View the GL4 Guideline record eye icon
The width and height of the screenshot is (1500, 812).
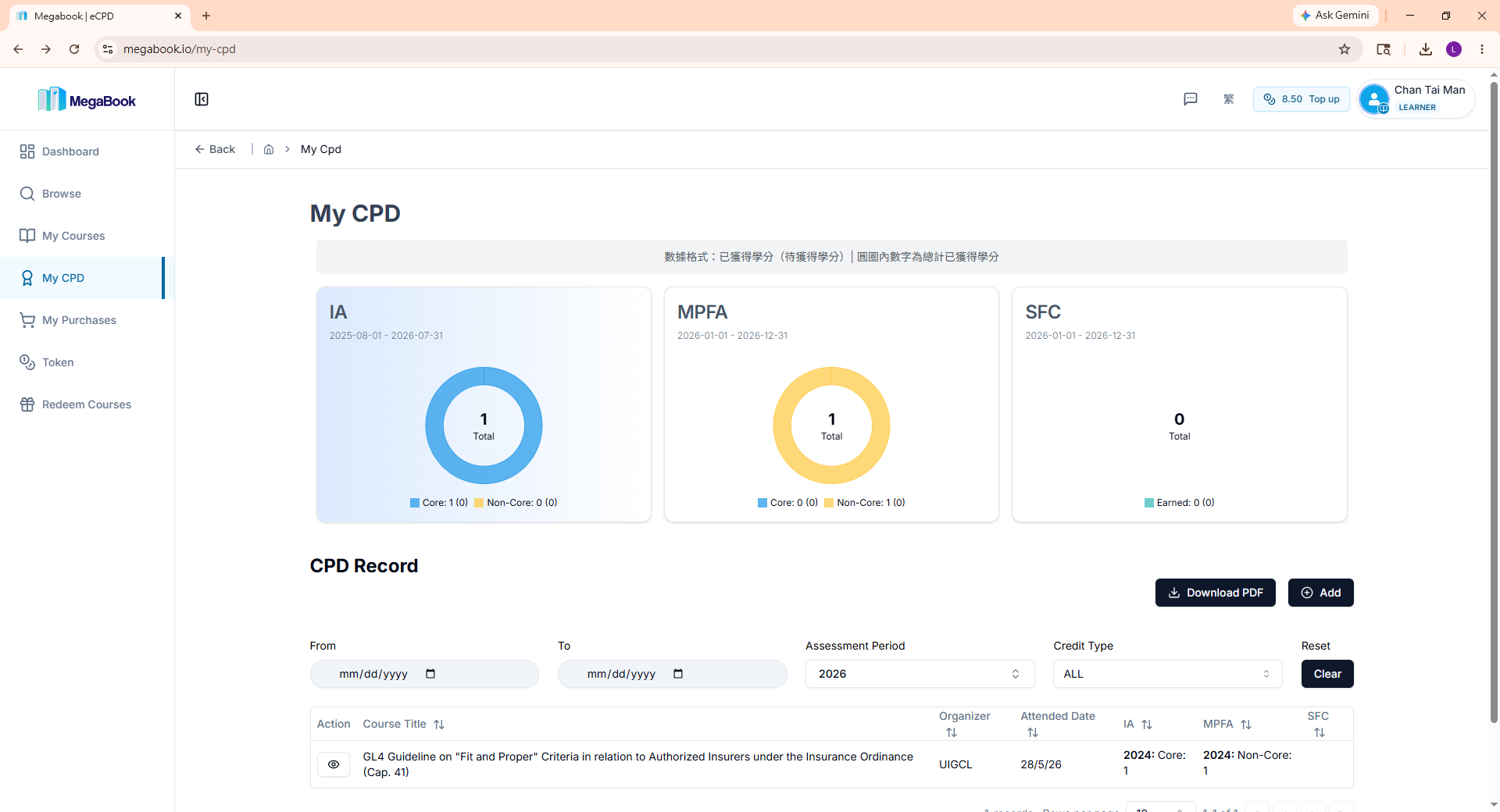coord(334,764)
